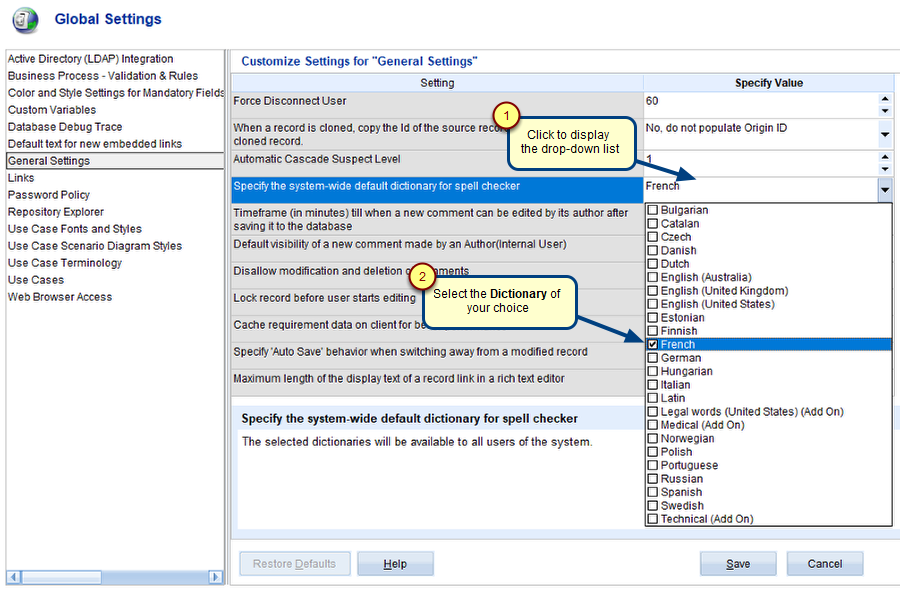Check the Swedish dictionary checkbox
Image resolution: width=900 pixels, height=591 pixels.
coord(653,506)
